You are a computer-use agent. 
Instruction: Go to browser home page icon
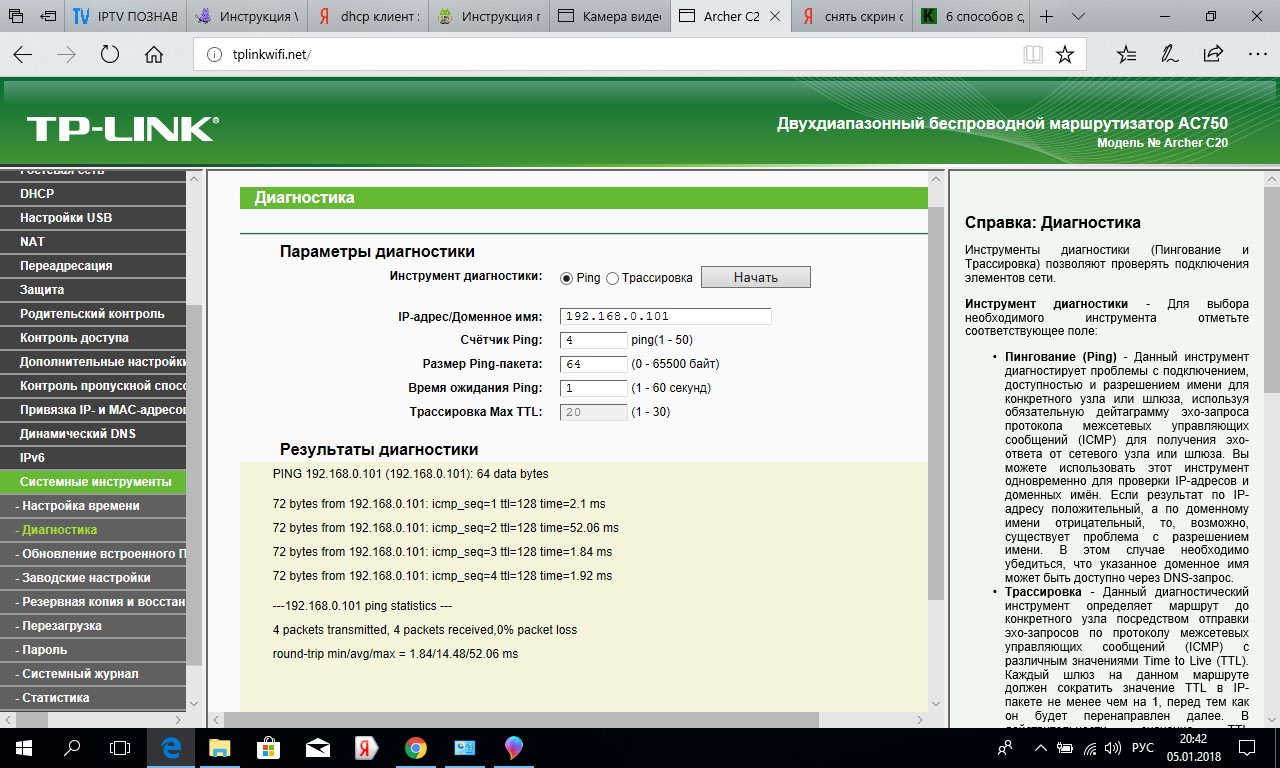(154, 55)
